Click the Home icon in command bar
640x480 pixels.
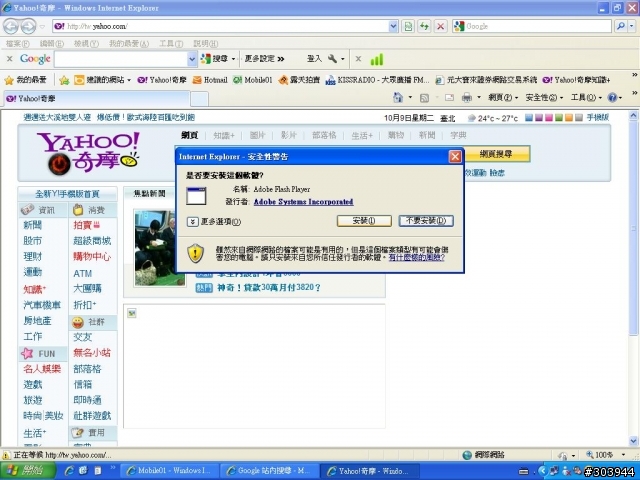(398, 98)
